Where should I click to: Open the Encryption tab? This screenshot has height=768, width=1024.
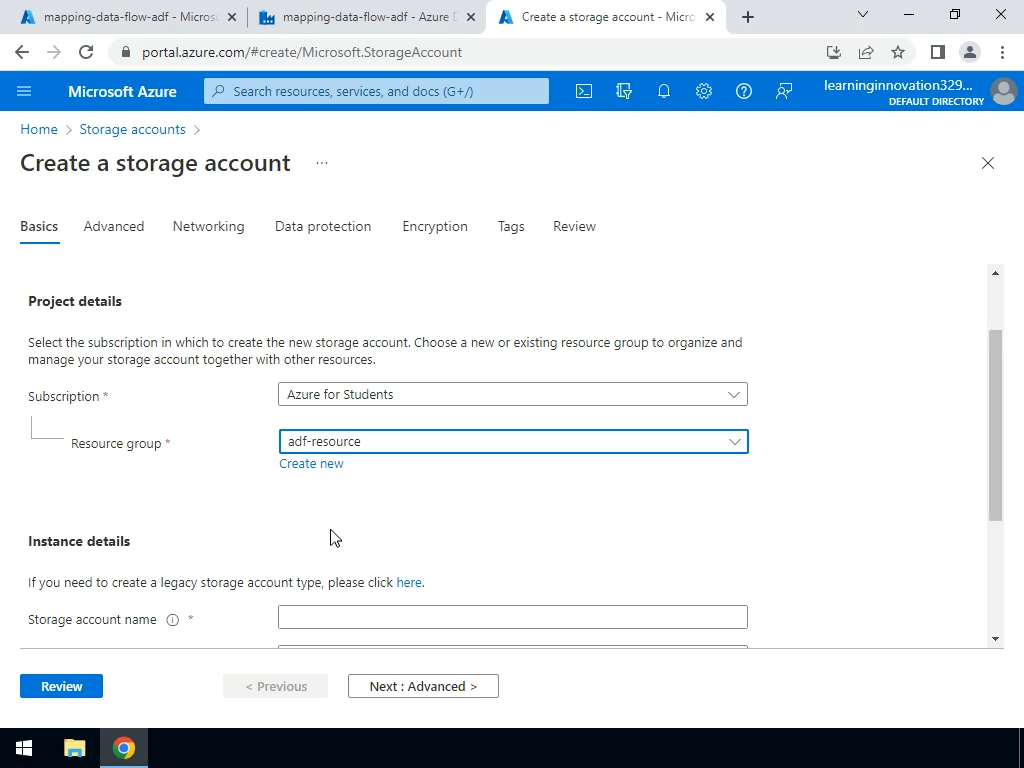[435, 226]
